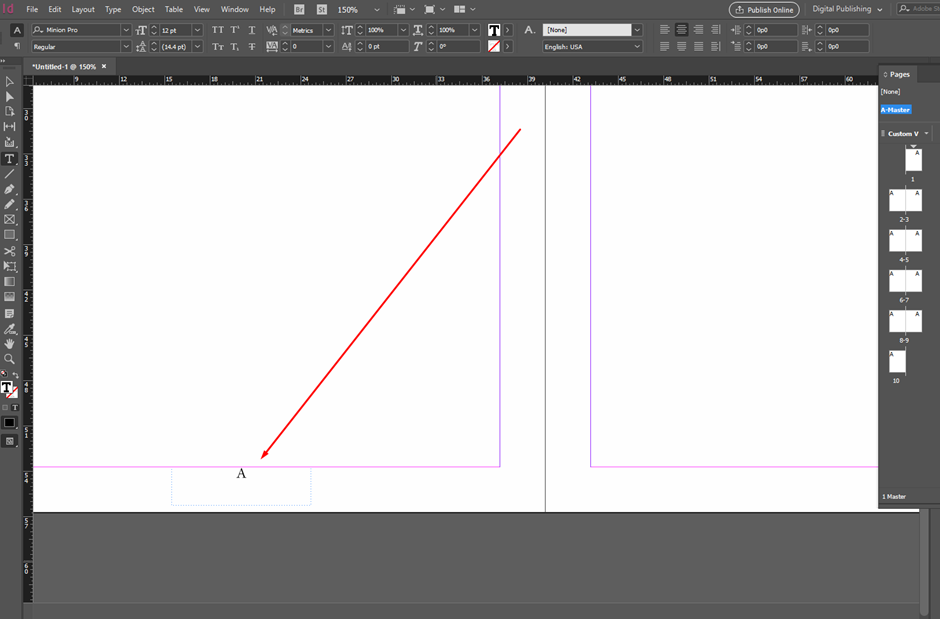Select the Gradient Swatch tool
940x619 pixels.
(9, 282)
